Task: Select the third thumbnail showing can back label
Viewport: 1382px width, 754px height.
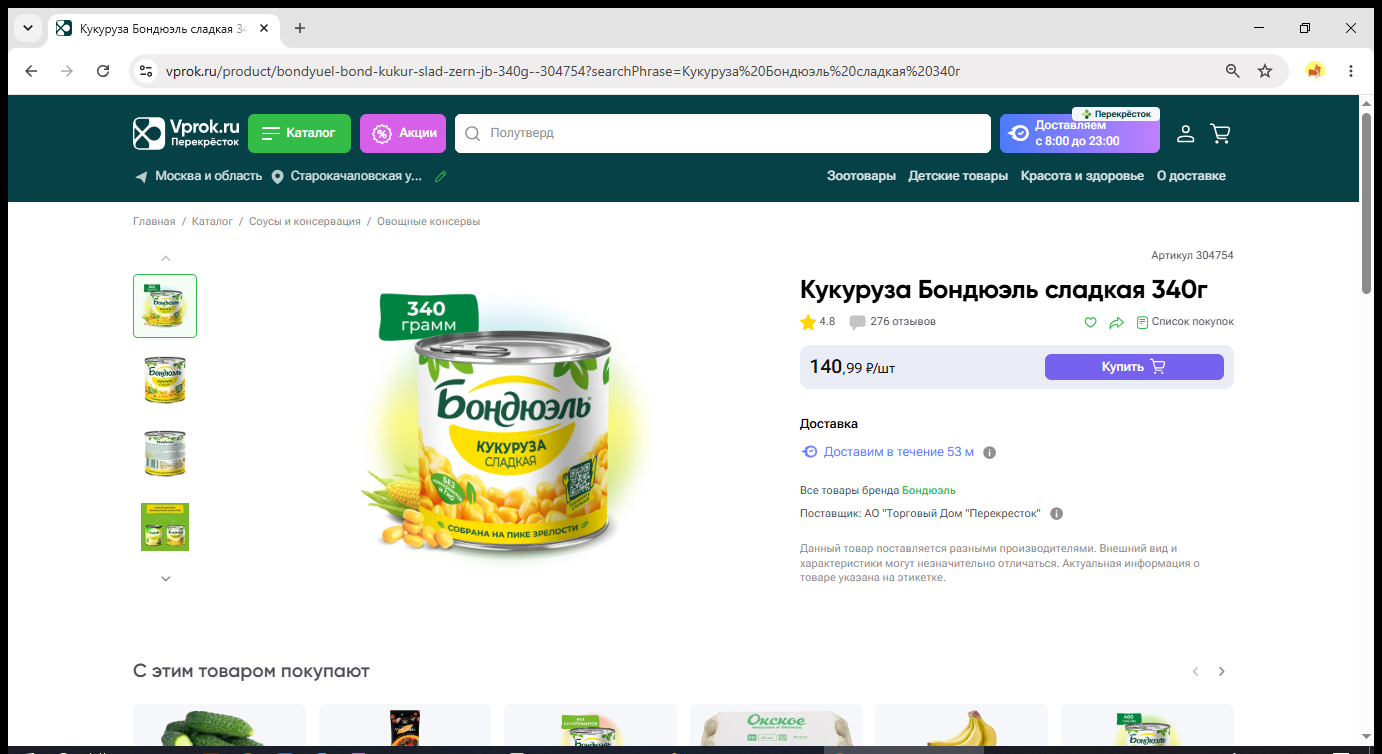Action: point(165,453)
